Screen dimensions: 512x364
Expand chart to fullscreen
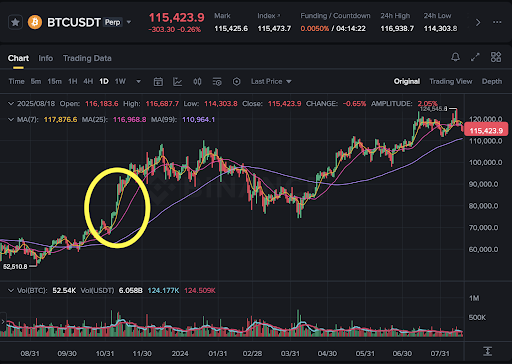click(x=475, y=57)
